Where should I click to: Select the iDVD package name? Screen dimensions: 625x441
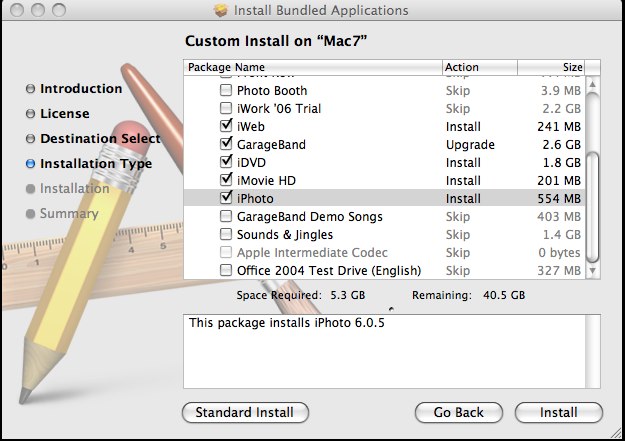(x=251, y=162)
